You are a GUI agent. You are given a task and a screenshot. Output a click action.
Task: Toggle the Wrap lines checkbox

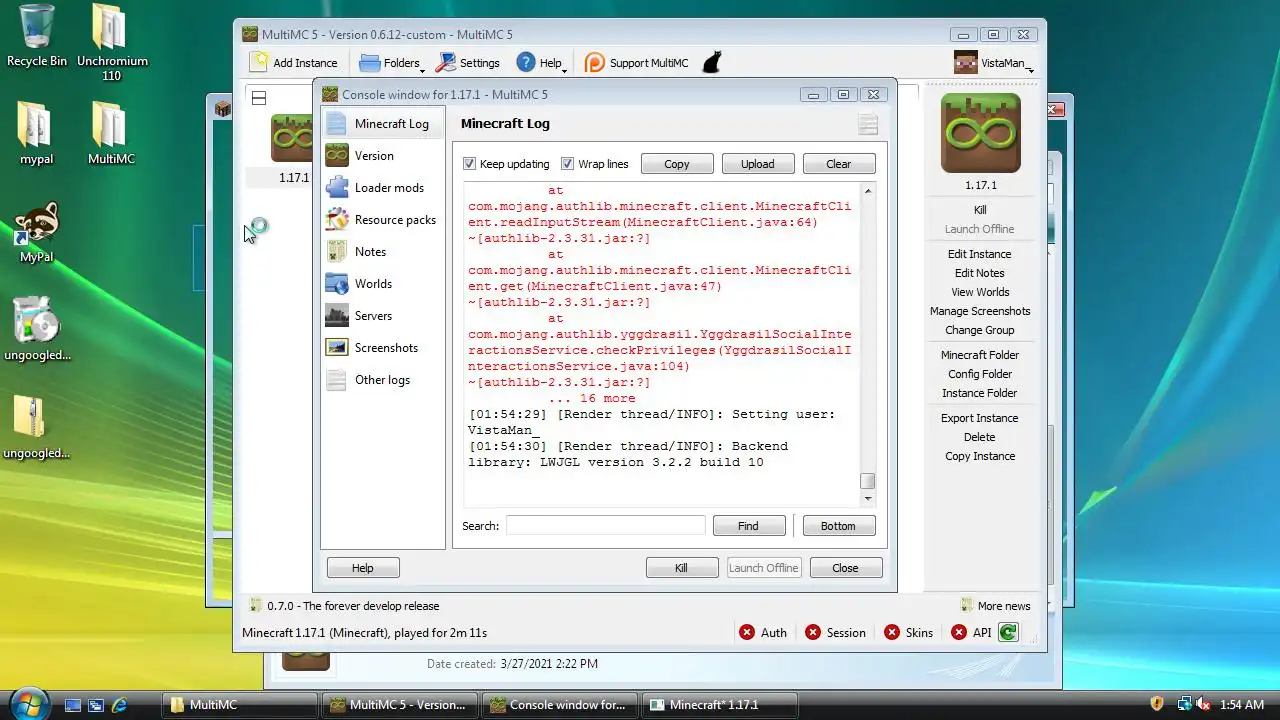coord(568,164)
